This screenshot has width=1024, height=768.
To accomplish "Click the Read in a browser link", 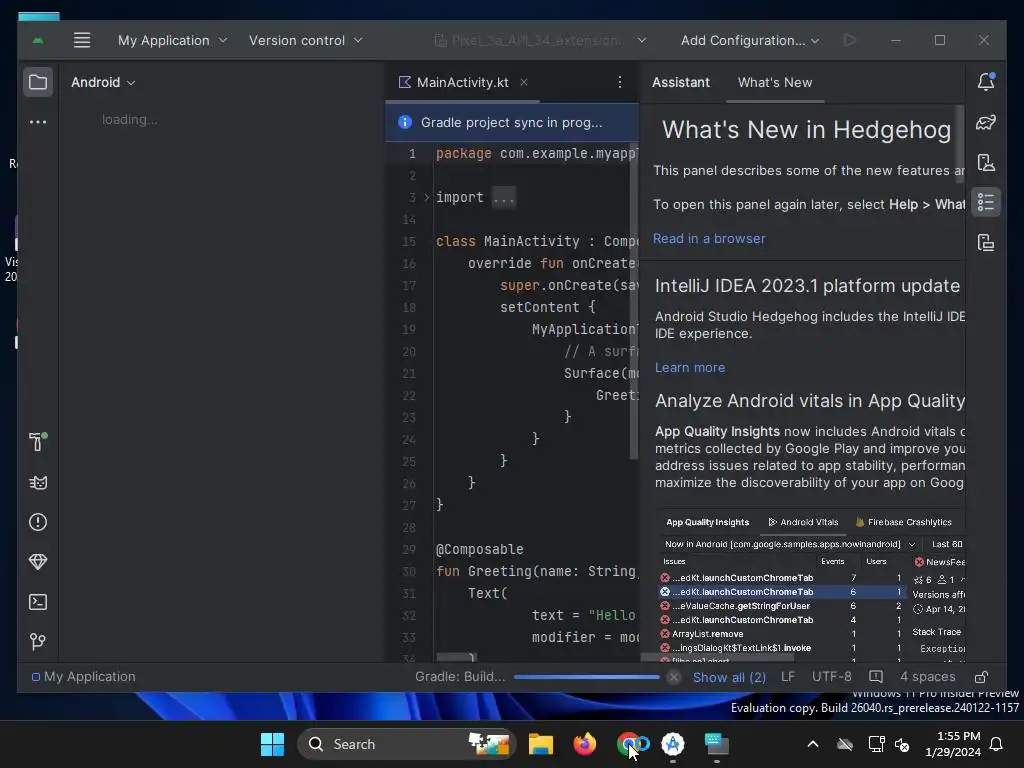I will (x=709, y=239).
